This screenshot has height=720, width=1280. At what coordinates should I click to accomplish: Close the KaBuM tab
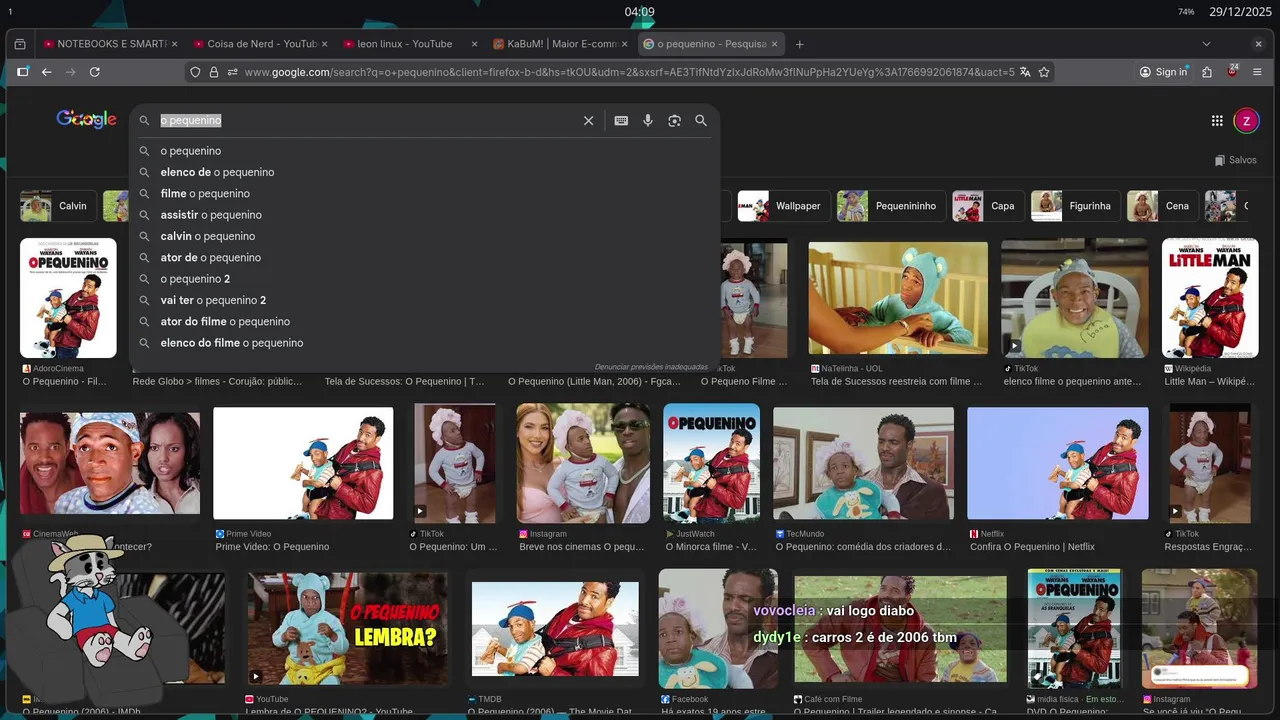[626, 44]
